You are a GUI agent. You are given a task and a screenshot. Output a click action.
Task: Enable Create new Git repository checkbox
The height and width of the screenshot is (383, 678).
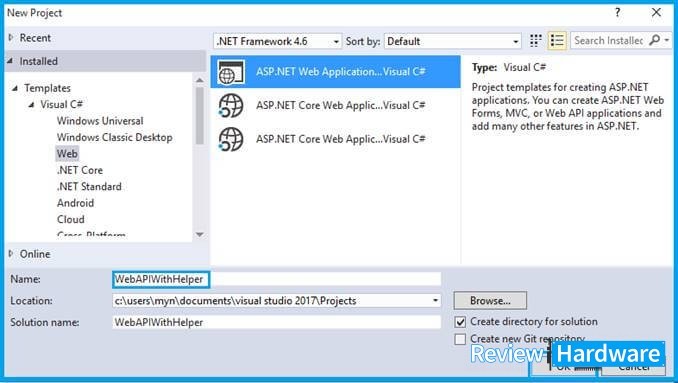click(x=460, y=339)
